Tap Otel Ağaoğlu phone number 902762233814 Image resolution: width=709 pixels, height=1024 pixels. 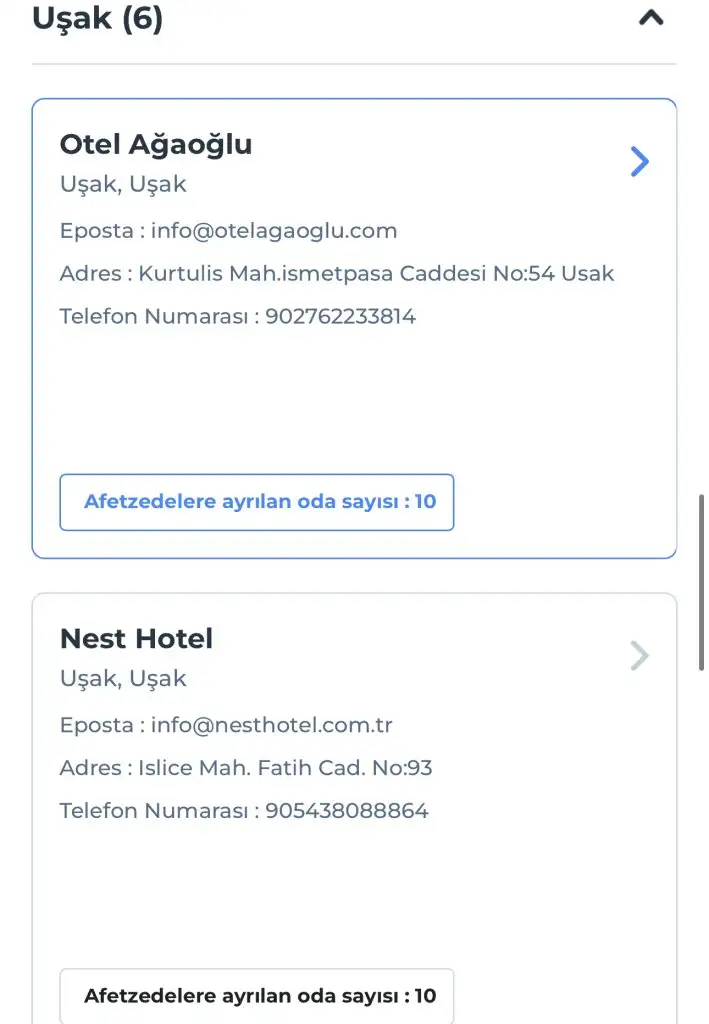(x=340, y=317)
